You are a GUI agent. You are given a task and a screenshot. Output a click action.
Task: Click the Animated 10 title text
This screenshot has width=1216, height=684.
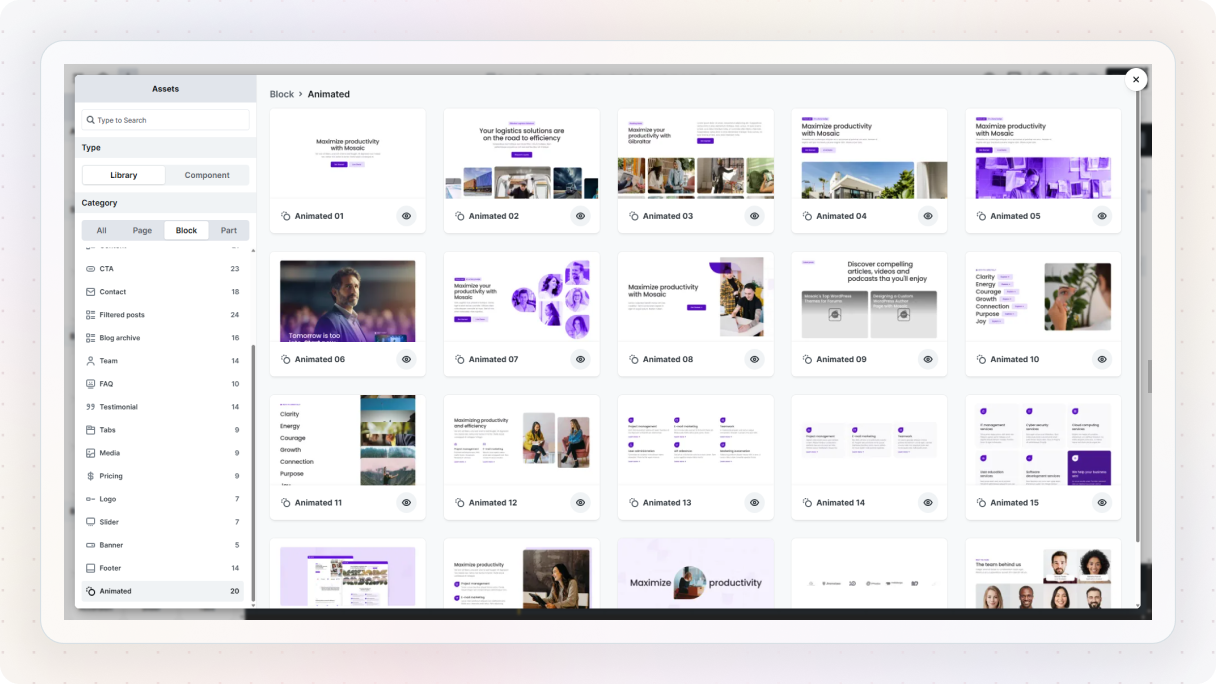click(x=1015, y=359)
